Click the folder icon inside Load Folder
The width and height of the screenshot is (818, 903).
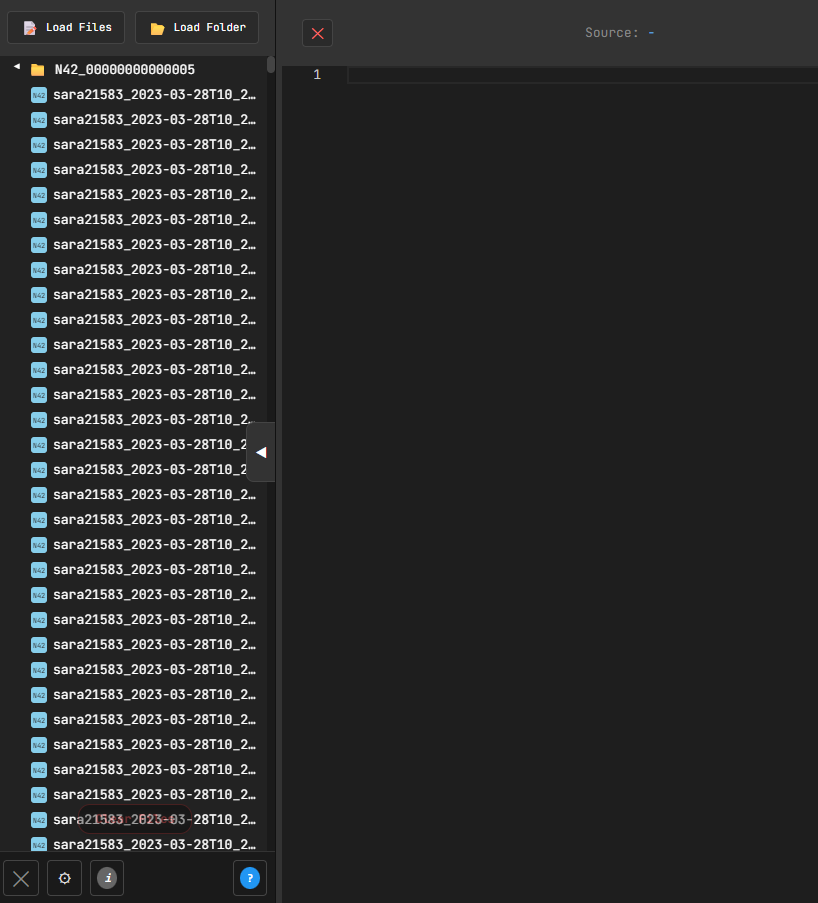pyautogui.click(x=157, y=28)
